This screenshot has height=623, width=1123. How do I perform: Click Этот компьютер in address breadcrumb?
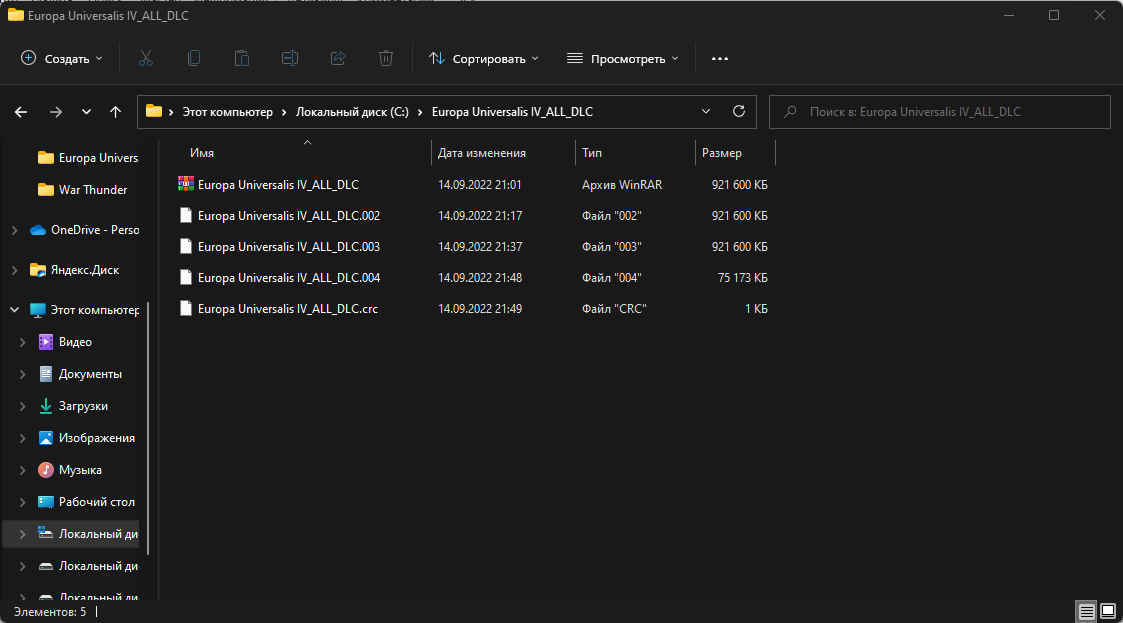[228, 112]
